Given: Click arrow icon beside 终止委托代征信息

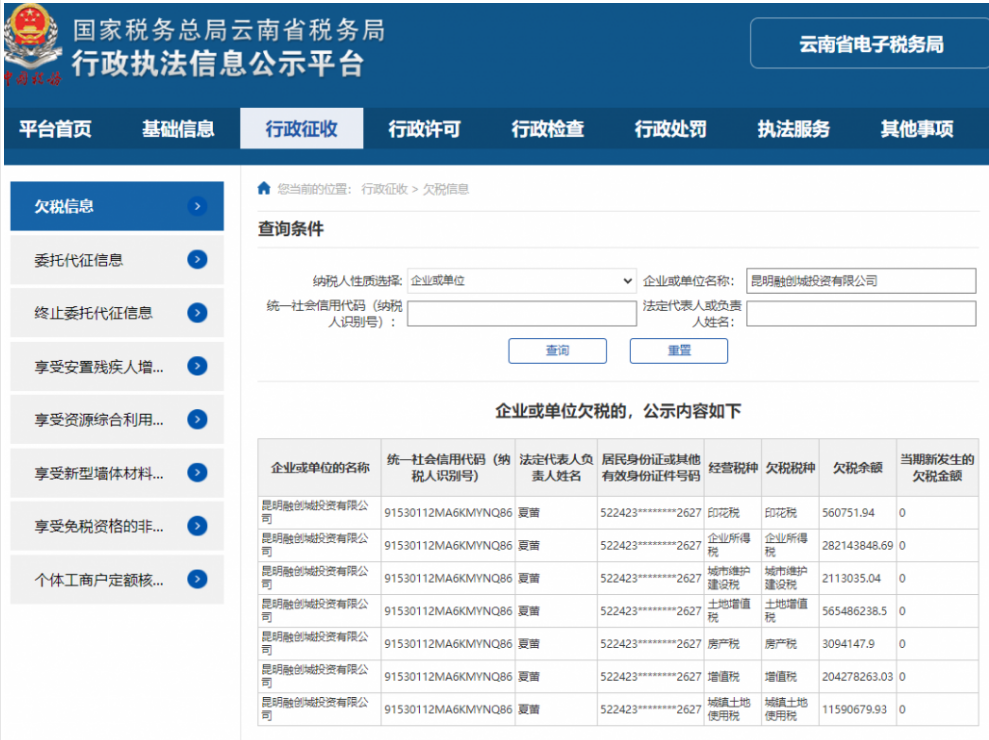Looking at the screenshot, I should pos(197,312).
